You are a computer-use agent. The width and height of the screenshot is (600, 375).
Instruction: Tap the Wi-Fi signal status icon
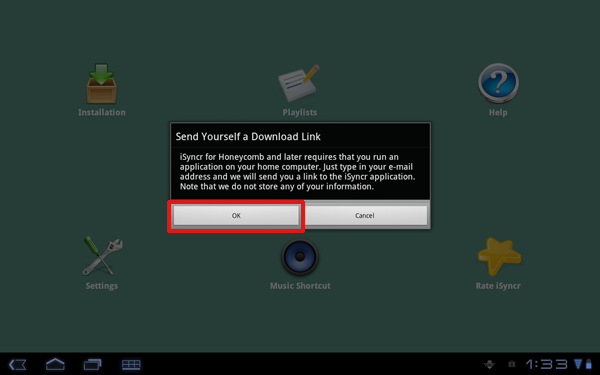coord(578,364)
